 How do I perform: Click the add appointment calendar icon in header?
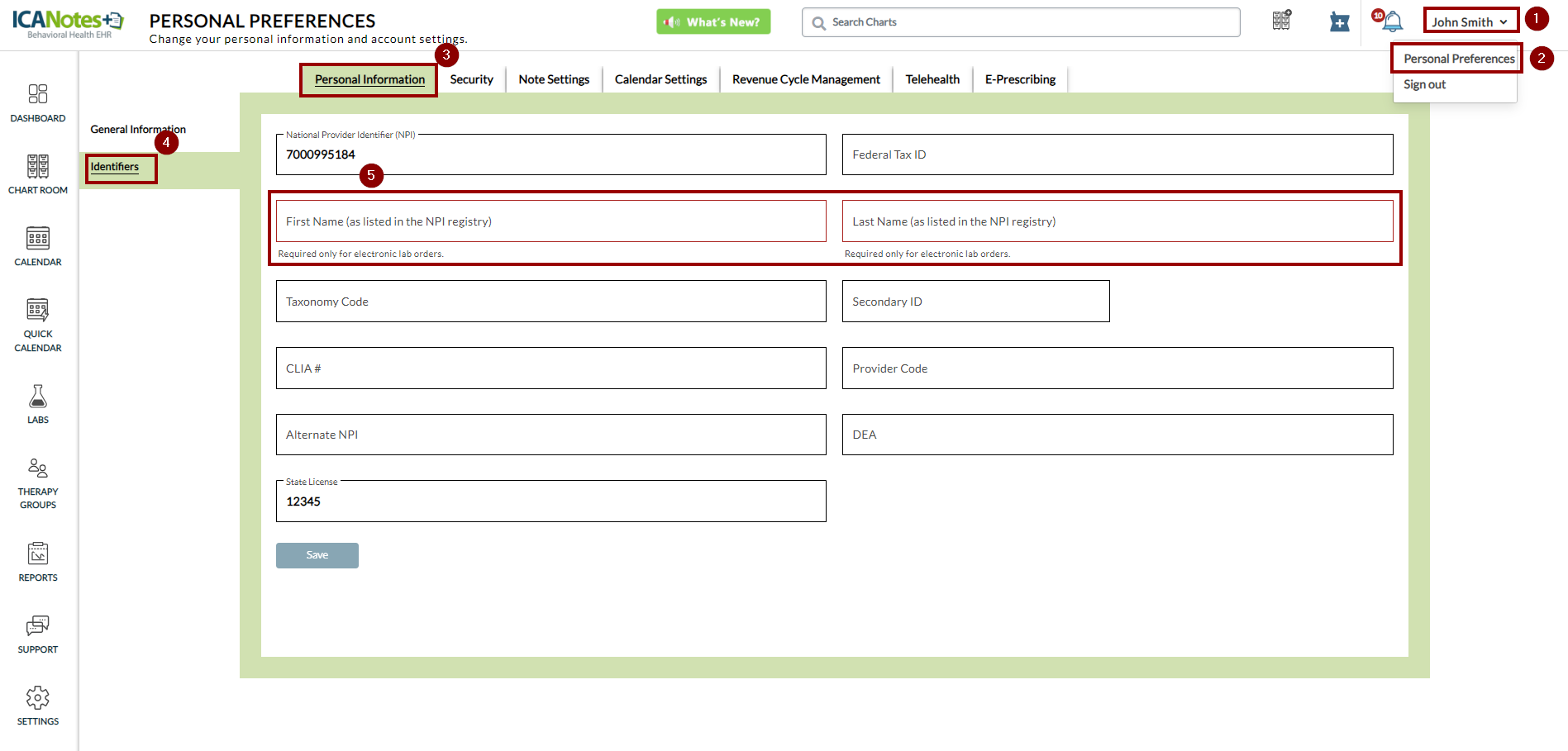coord(1339,21)
